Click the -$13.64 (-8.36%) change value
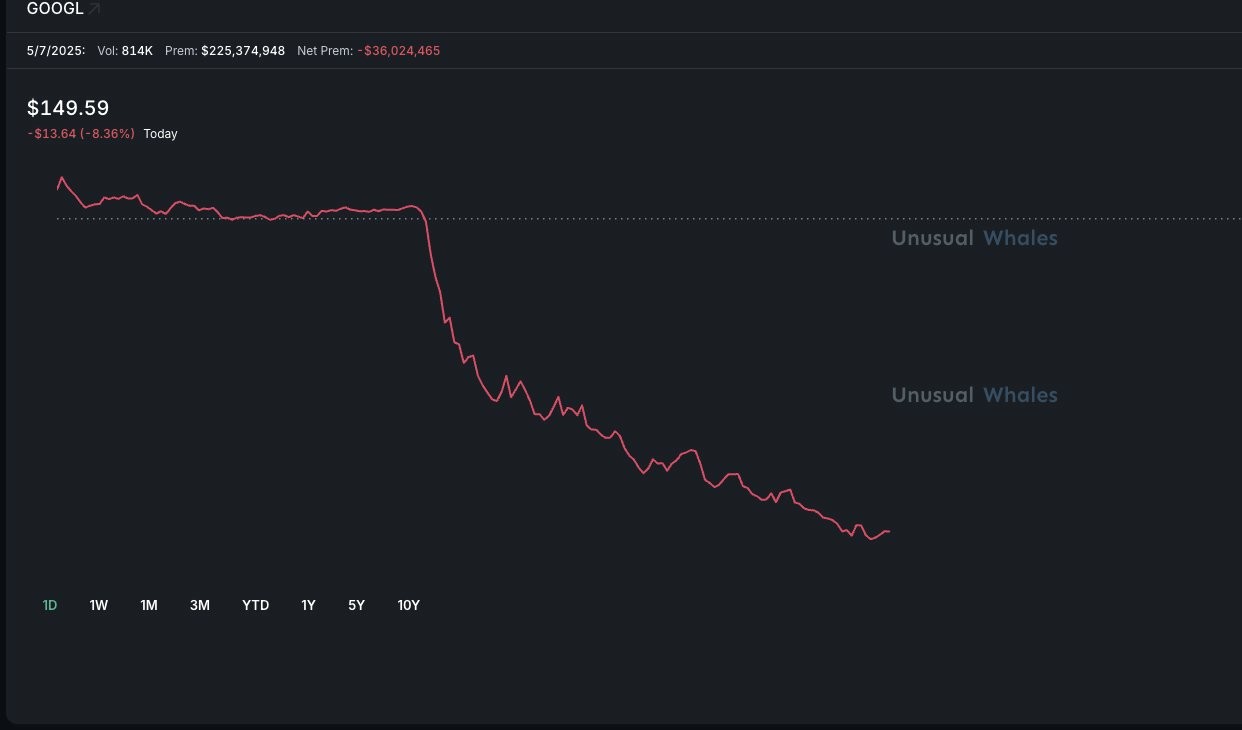Image resolution: width=1242 pixels, height=730 pixels. point(81,134)
